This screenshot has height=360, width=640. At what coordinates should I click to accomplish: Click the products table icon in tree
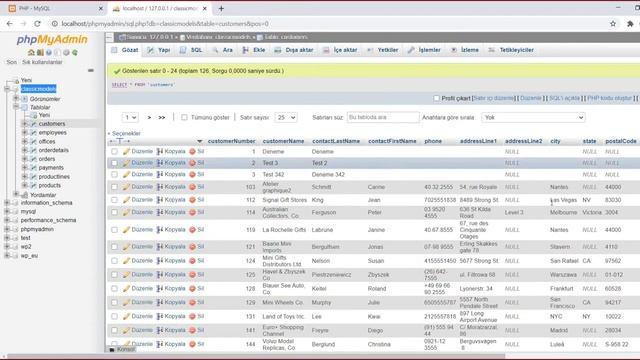(33, 185)
